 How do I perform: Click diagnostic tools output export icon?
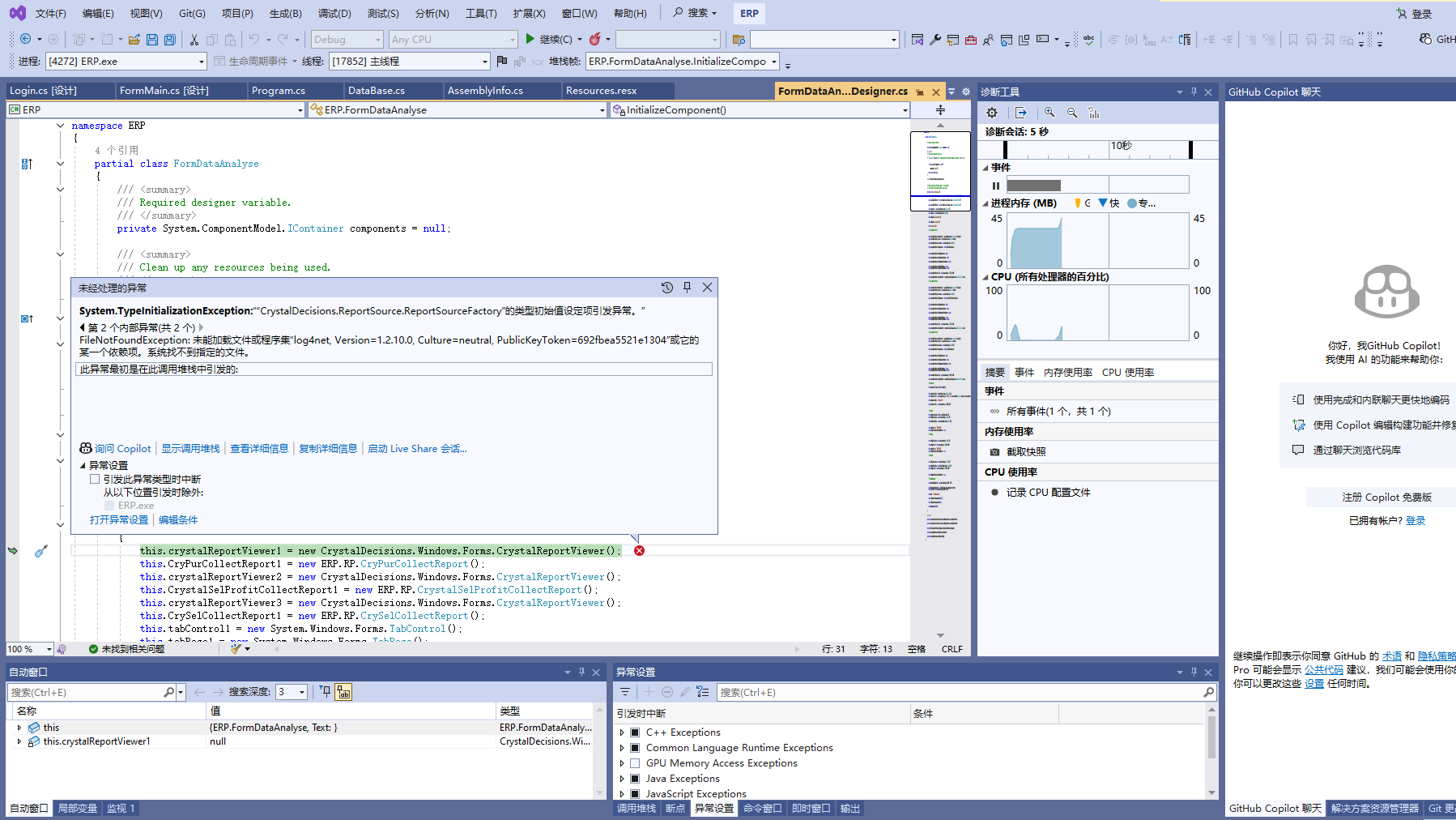(1020, 113)
